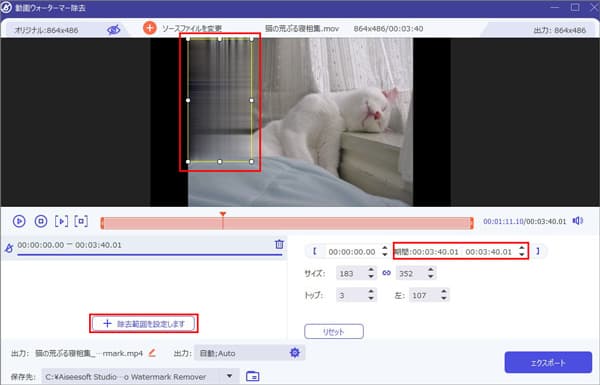Adjust the 左 107 stepper arrows
Screen dimensions: 600x385
click(444, 295)
